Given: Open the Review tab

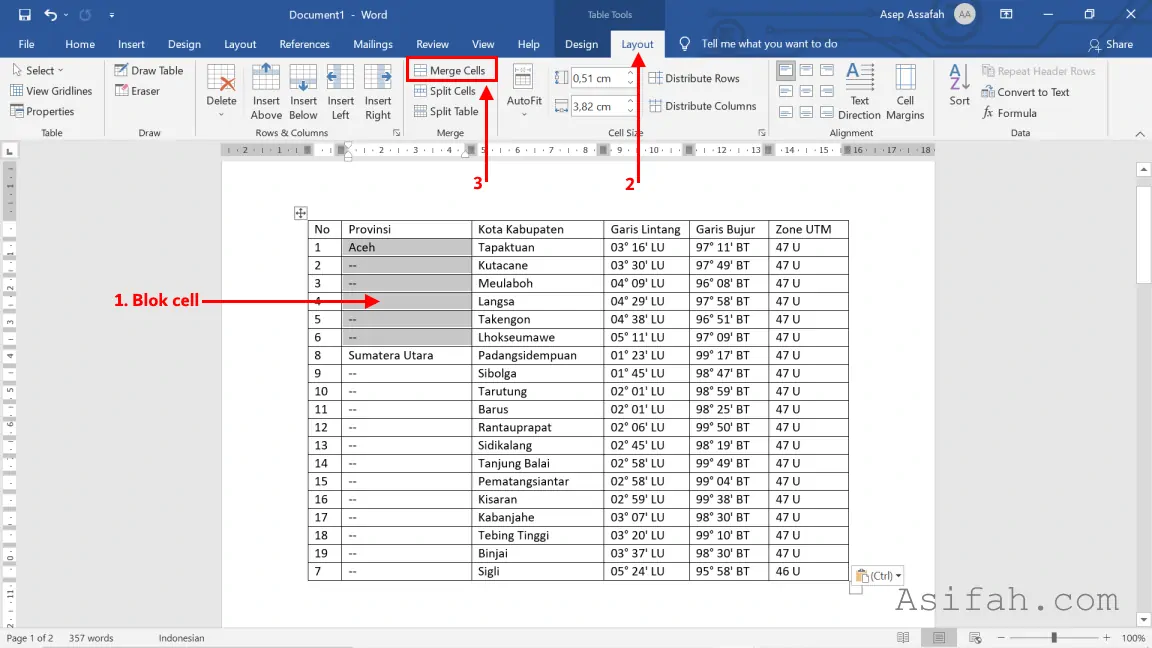Looking at the screenshot, I should [x=432, y=44].
